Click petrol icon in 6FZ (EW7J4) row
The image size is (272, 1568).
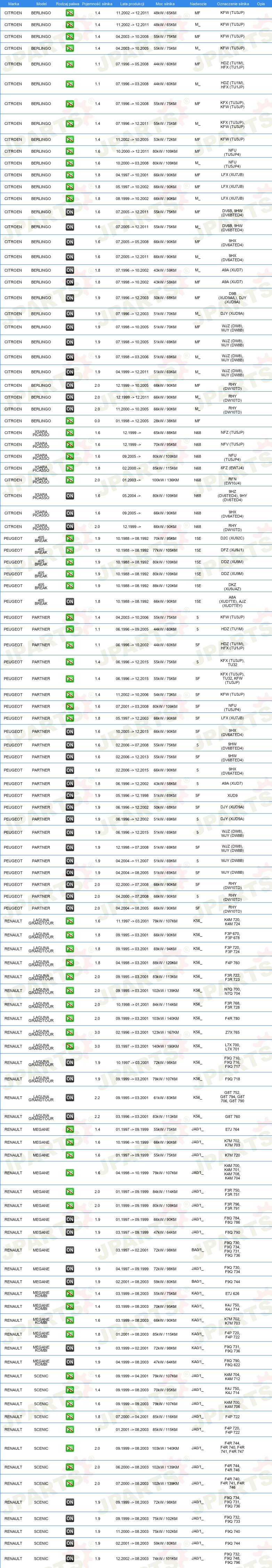[x=70, y=468]
